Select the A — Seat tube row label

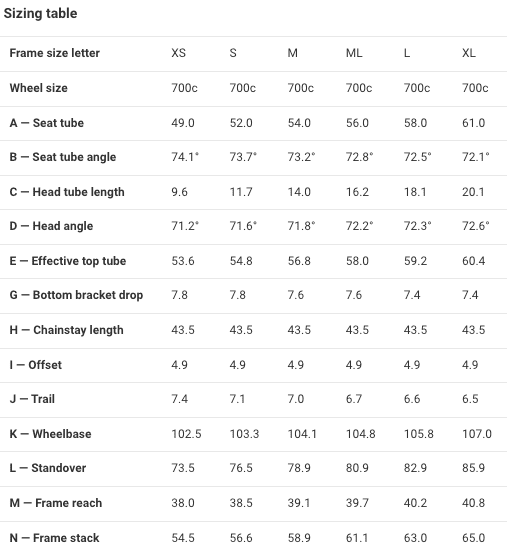tap(47, 123)
